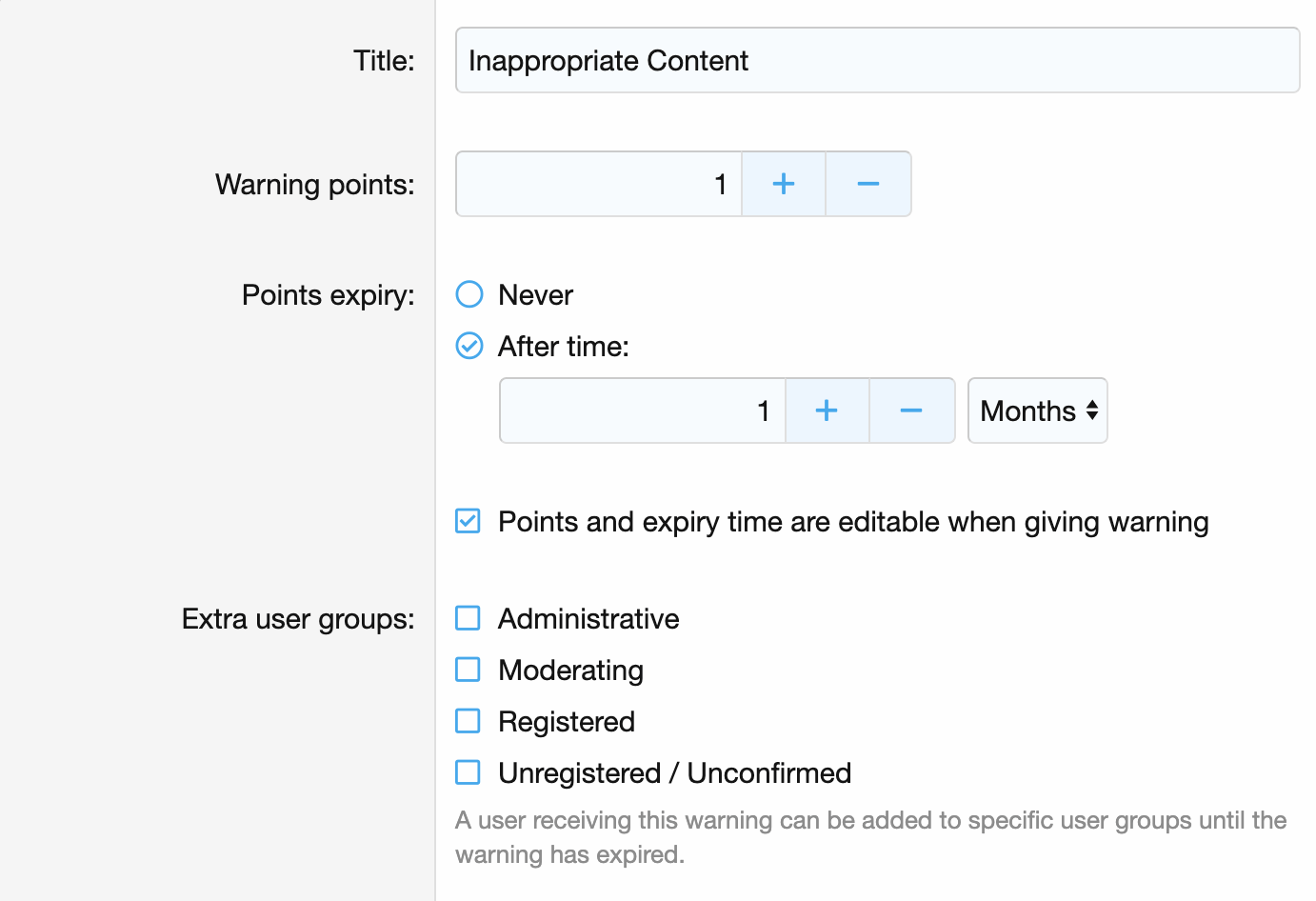Click the expiry time number field
This screenshot has width=1316, height=901.
(x=642, y=410)
